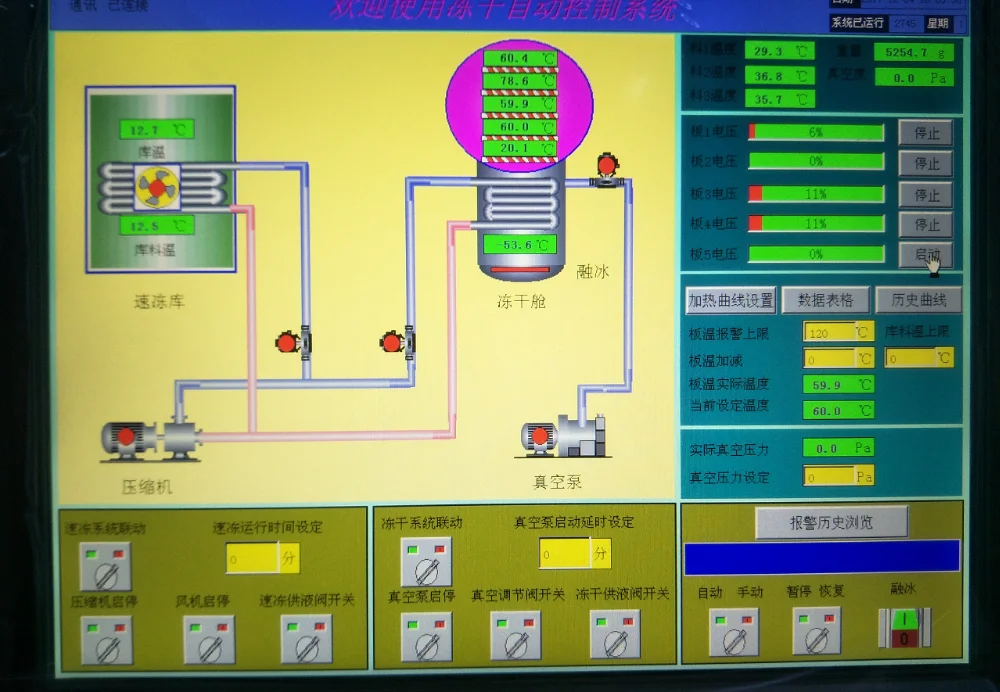Click the 真空压力设定 input field
1000x692 pixels.
click(x=838, y=476)
